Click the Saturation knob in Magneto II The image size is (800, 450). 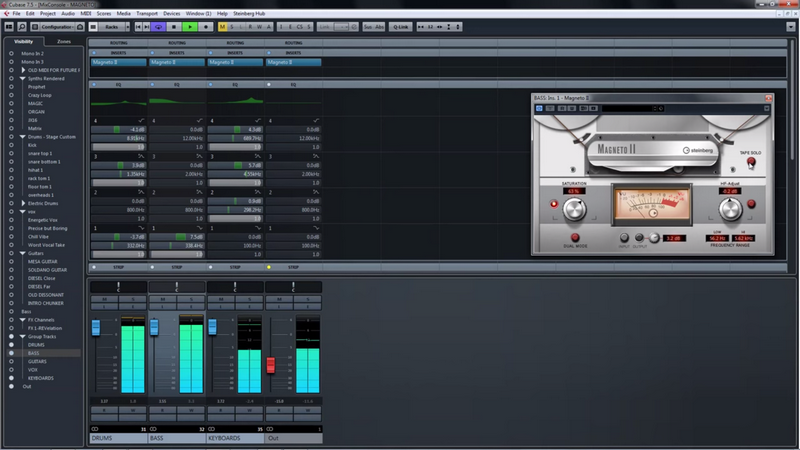pos(574,209)
